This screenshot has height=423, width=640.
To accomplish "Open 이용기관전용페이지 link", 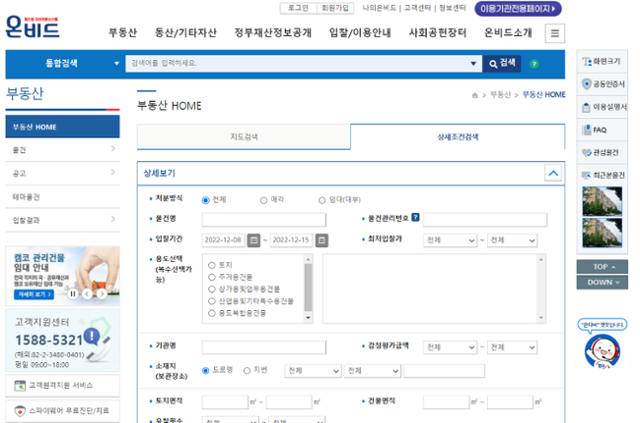I will (518, 9).
